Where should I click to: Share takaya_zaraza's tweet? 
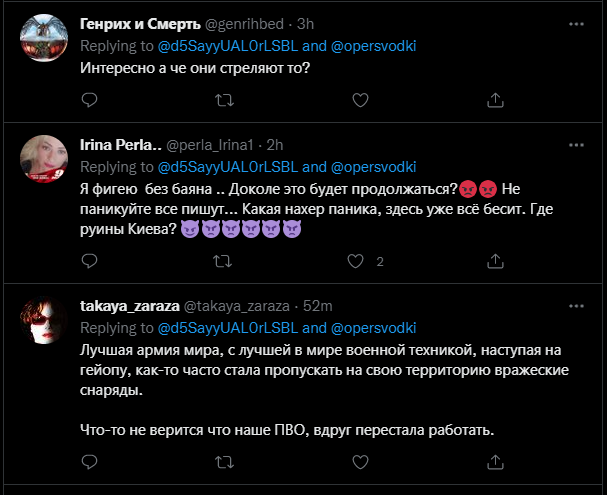pyautogui.click(x=493, y=461)
